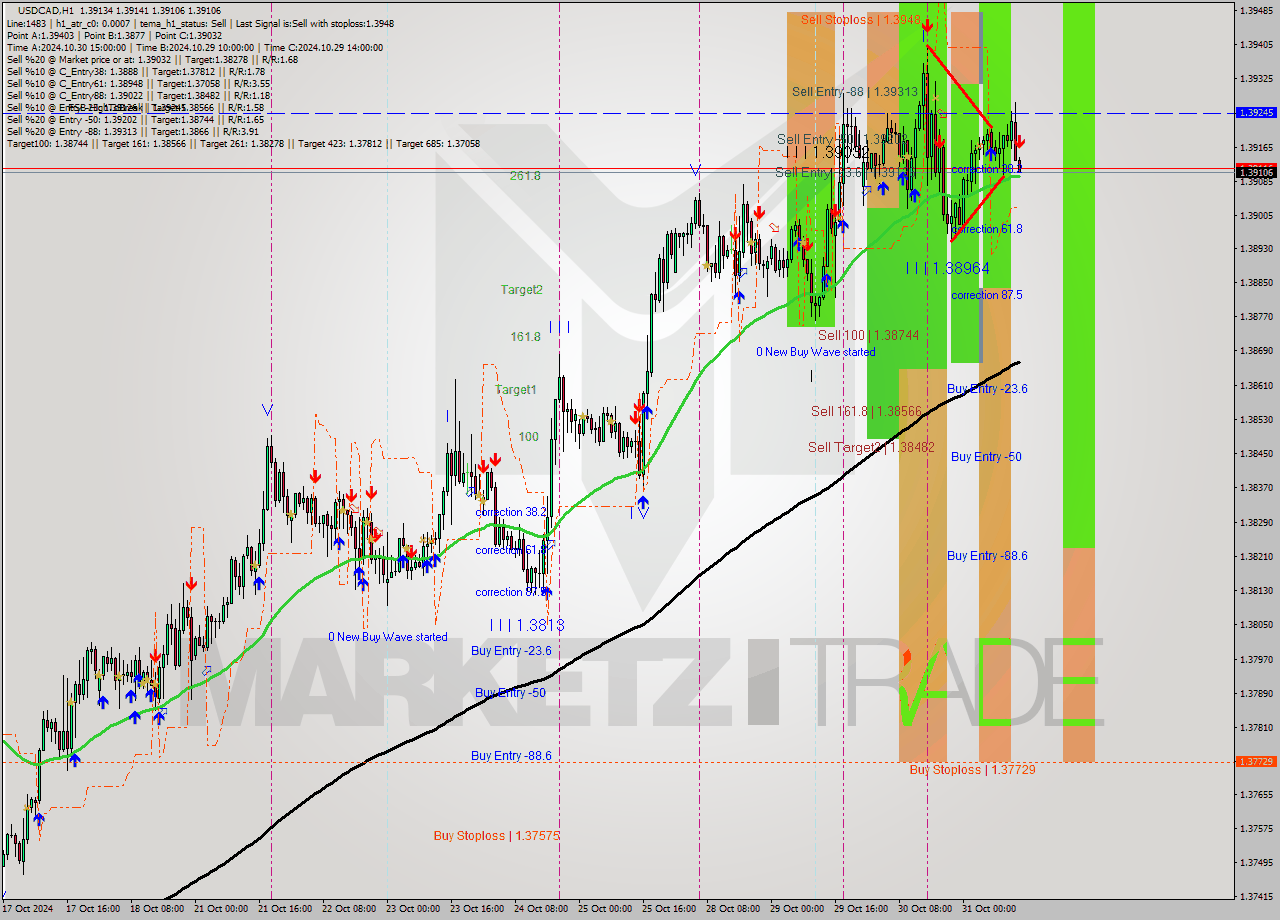The height and width of the screenshot is (920, 1280).
Task: Click the 1.37415 price axis value
Action: [x=1256, y=896]
